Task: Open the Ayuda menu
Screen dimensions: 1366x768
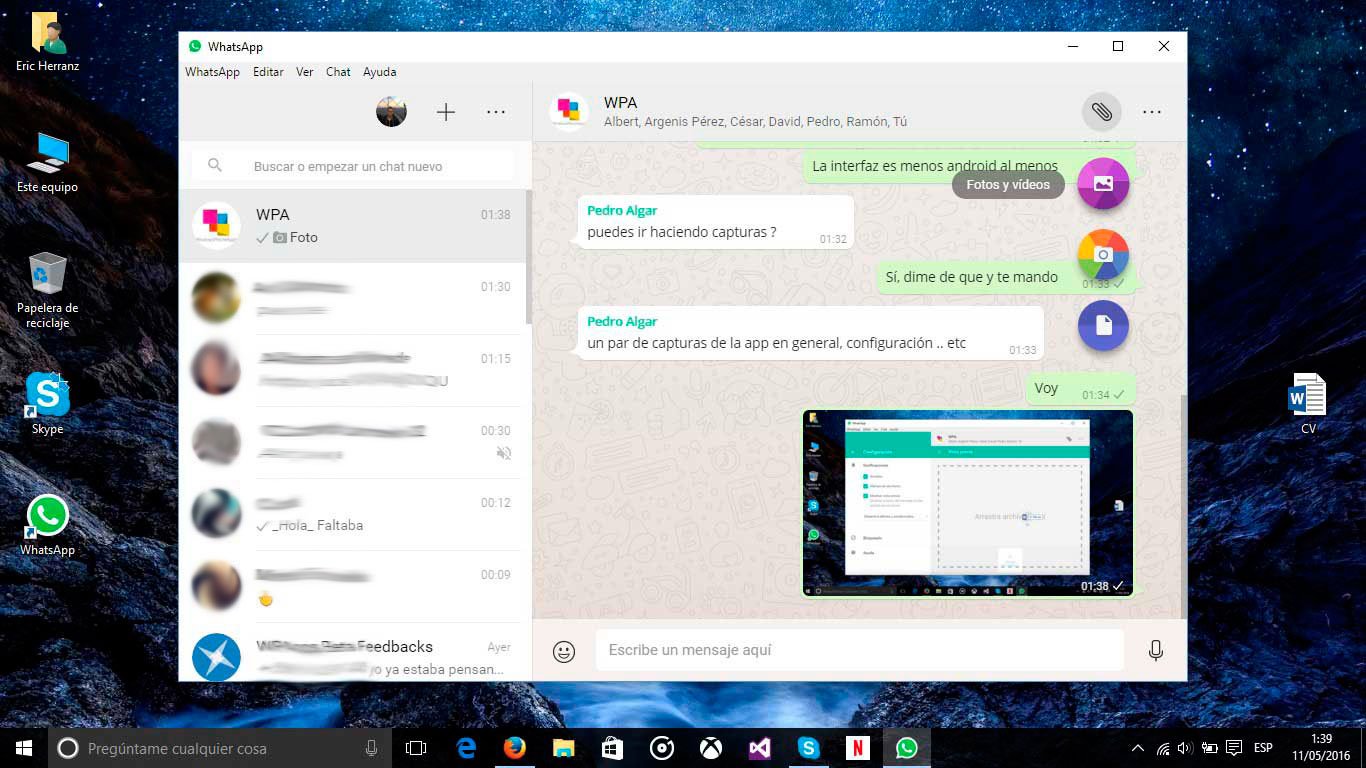Action: click(x=379, y=72)
